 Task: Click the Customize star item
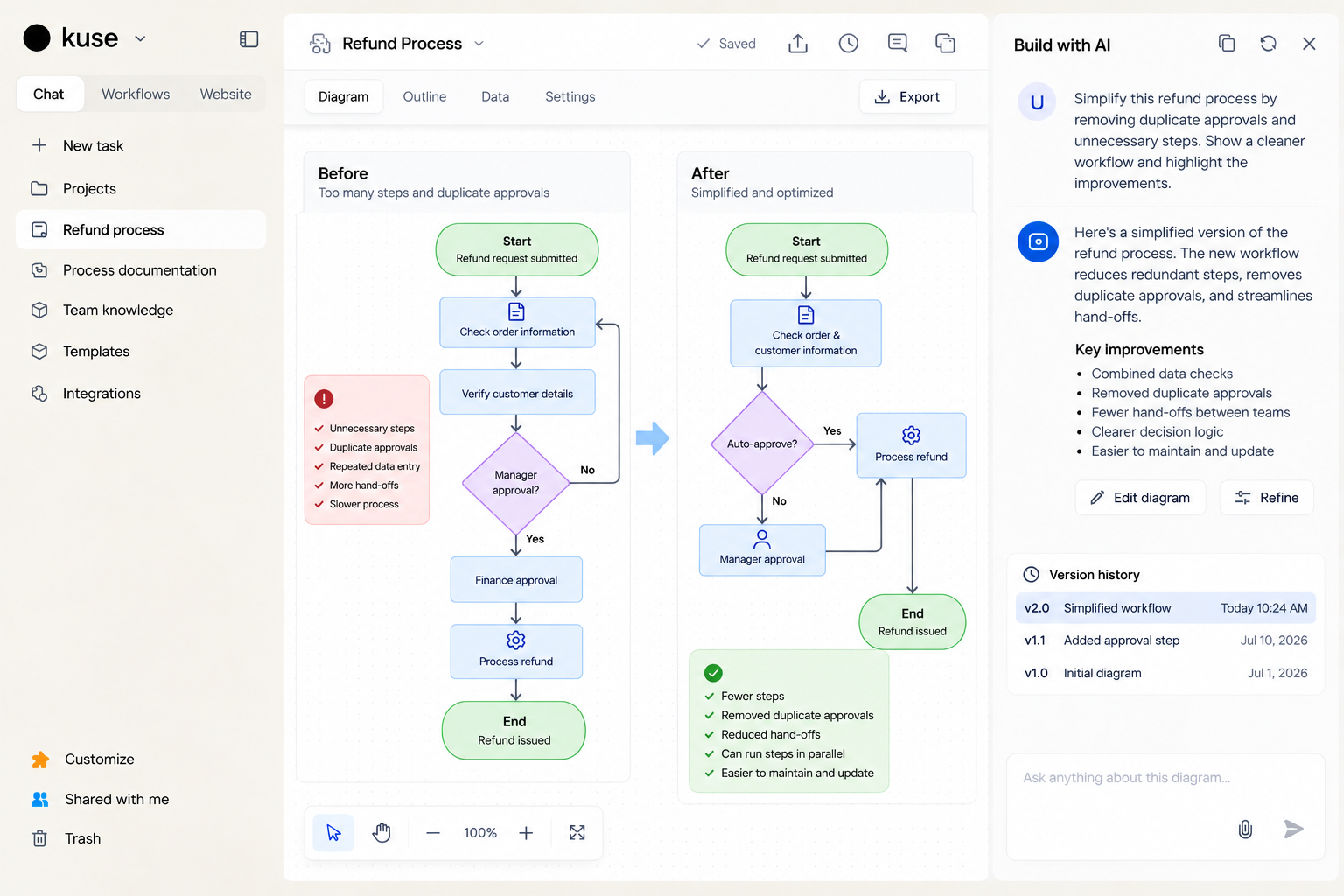pyautogui.click(x=83, y=759)
